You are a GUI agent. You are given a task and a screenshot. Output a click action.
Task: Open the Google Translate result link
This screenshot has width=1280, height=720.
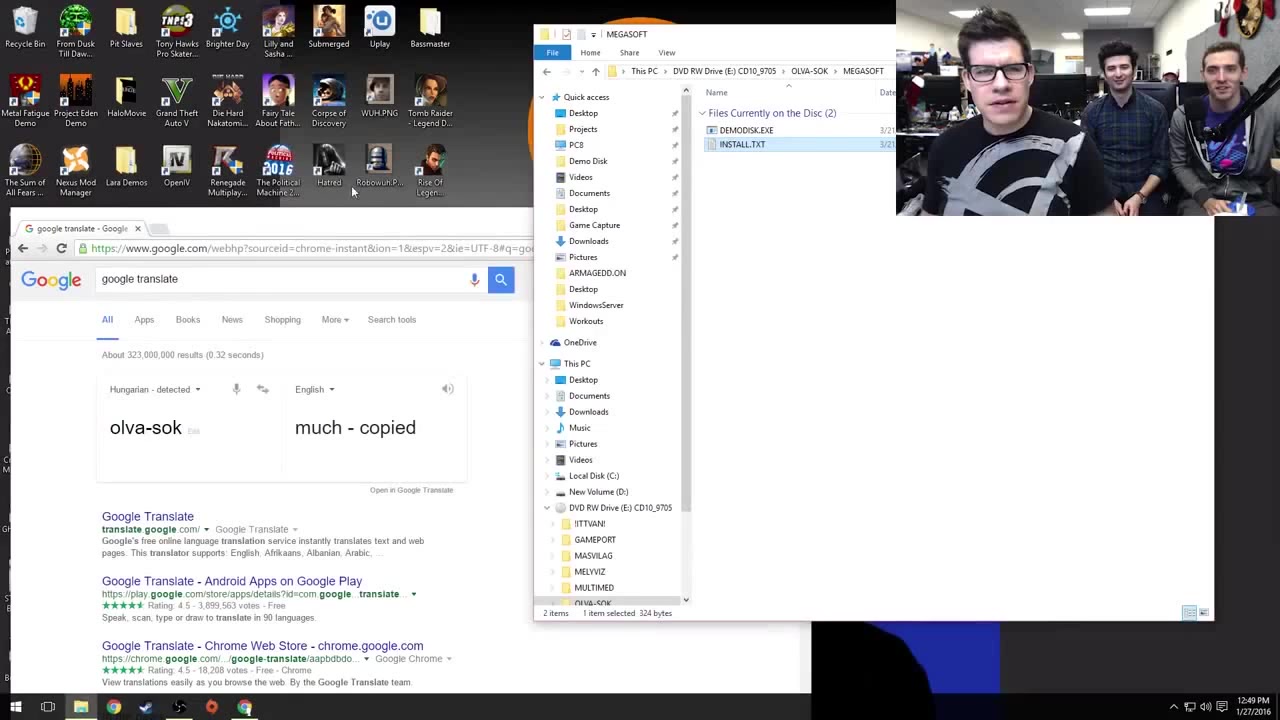147,517
